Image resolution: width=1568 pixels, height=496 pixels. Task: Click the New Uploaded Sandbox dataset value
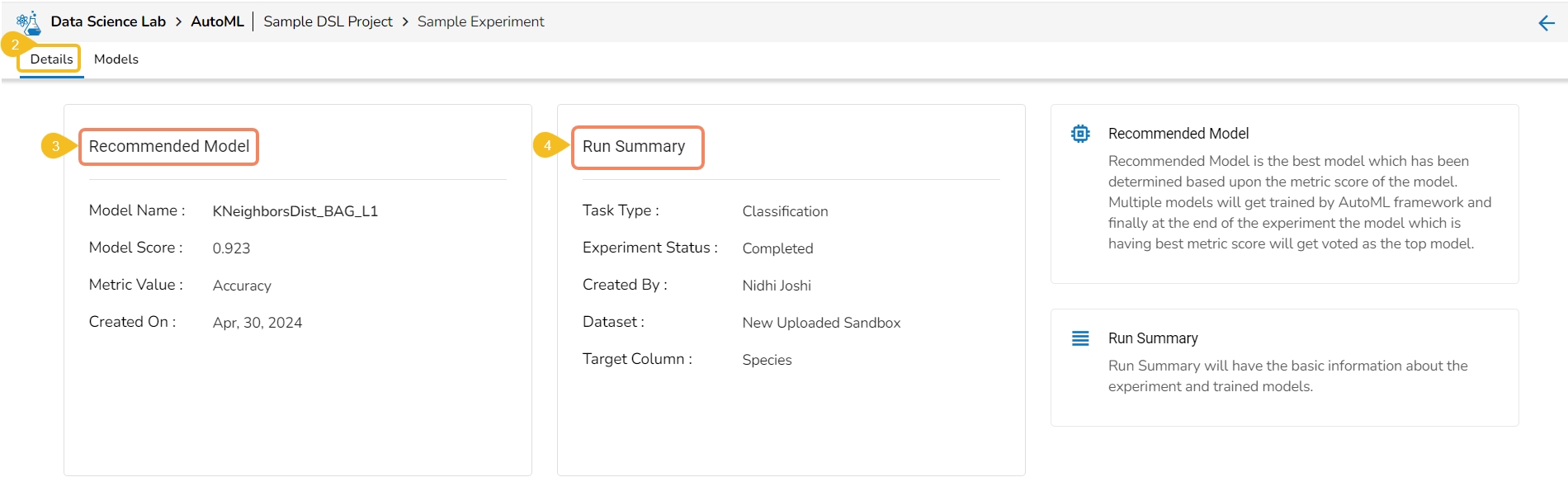(x=821, y=323)
